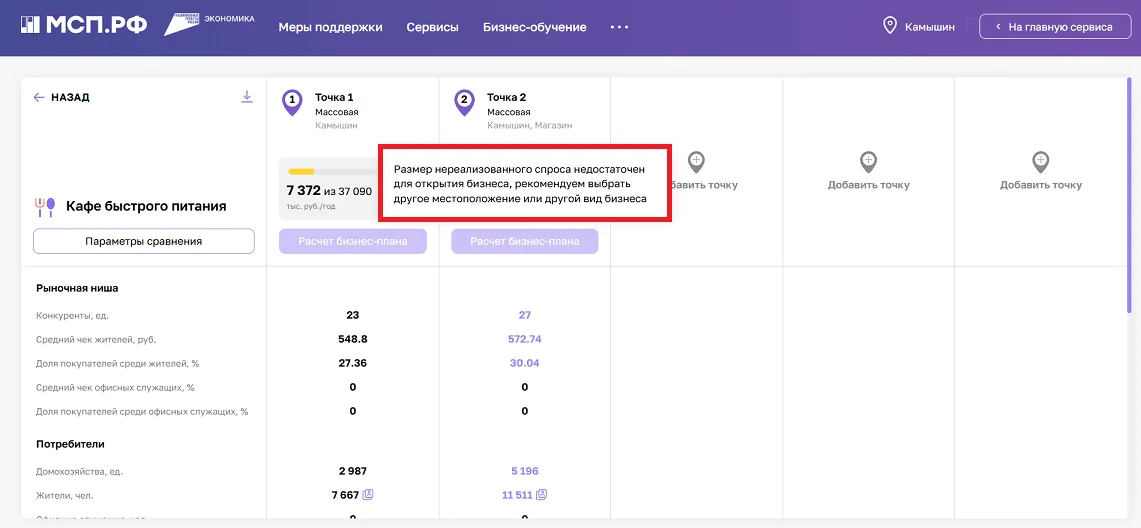
Task: Click Расчет бизнес-плана for Точка 1
Action: pyautogui.click(x=352, y=241)
